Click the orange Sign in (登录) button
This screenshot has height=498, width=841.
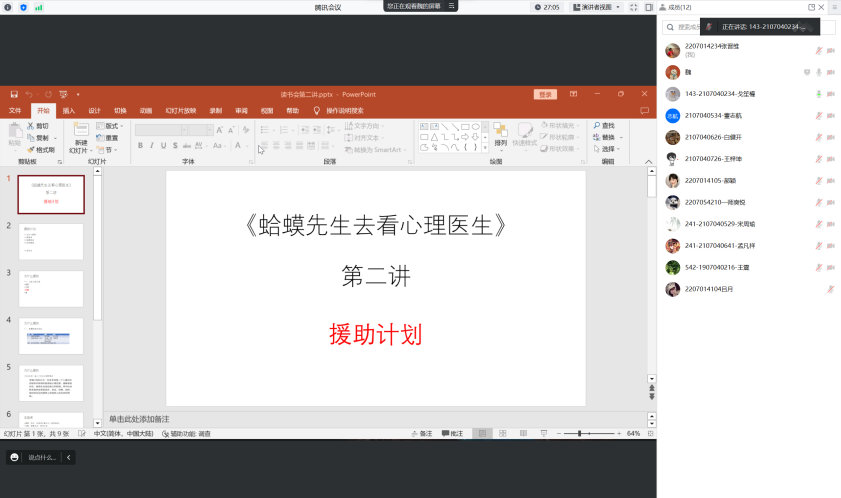544,94
